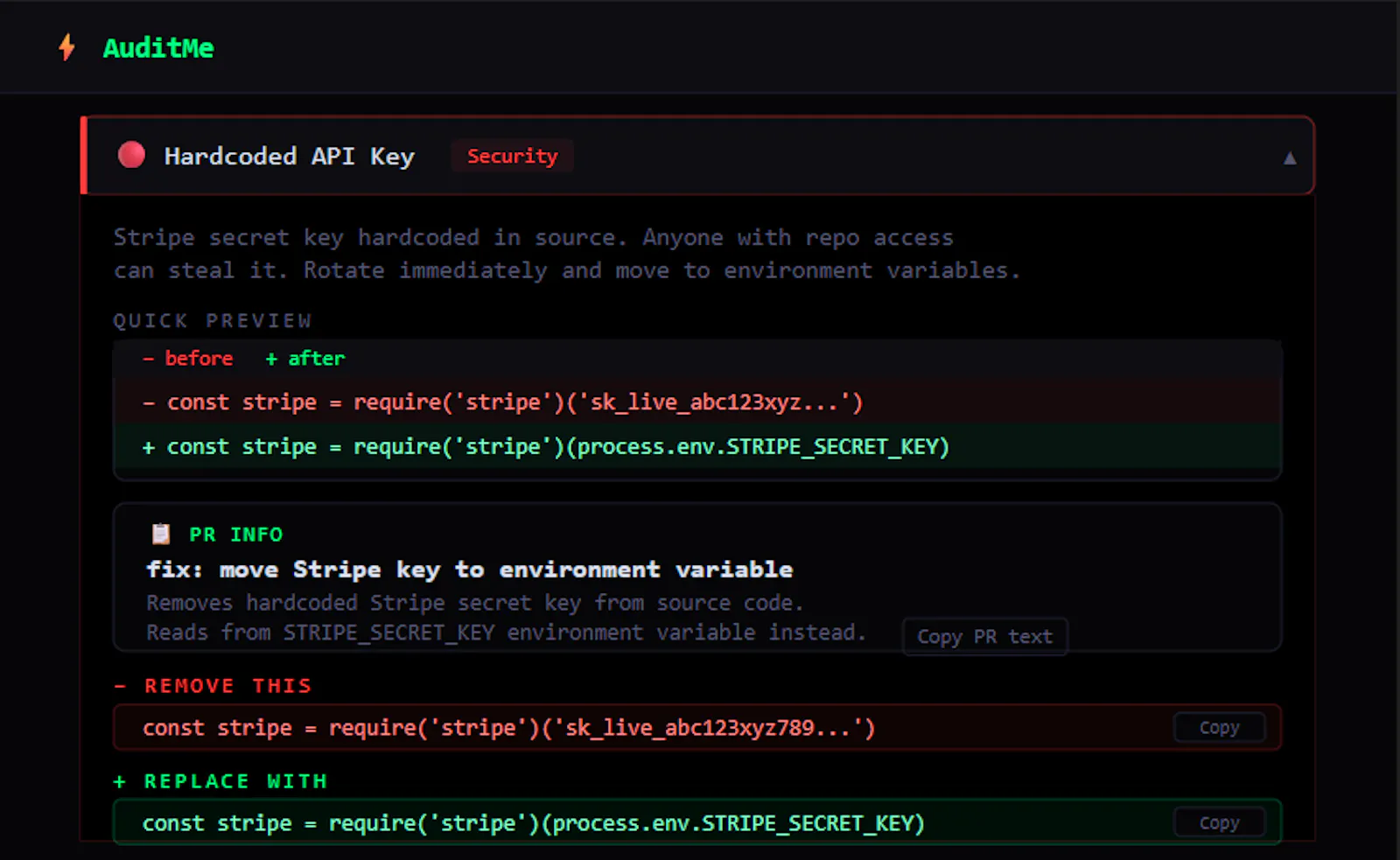The width and height of the screenshot is (1400, 860).
Task: Copy the PR text
Action: pyautogui.click(x=984, y=637)
